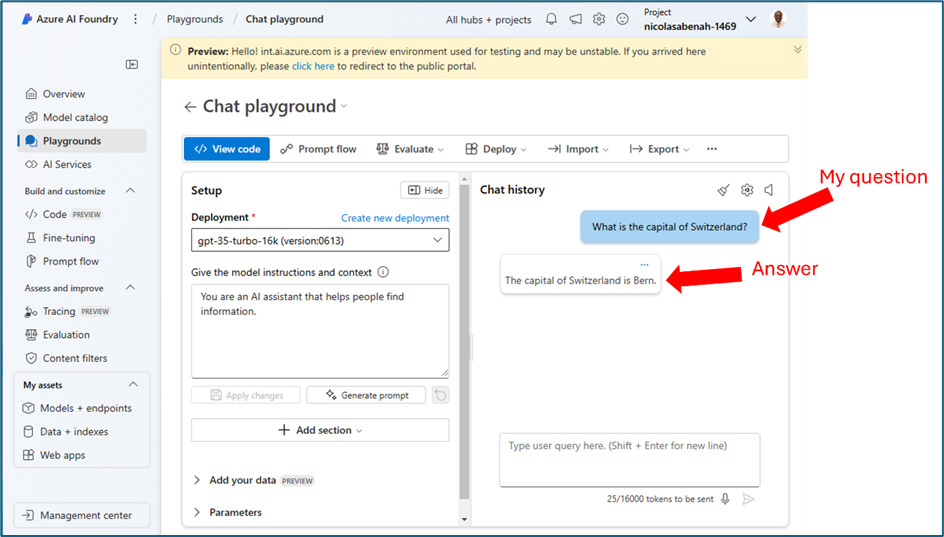Image resolution: width=944 pixels, height=537 pixels.
Task: Open the Chat playground title dropdown
Action: pyautogui.click(x=344, y=107)
